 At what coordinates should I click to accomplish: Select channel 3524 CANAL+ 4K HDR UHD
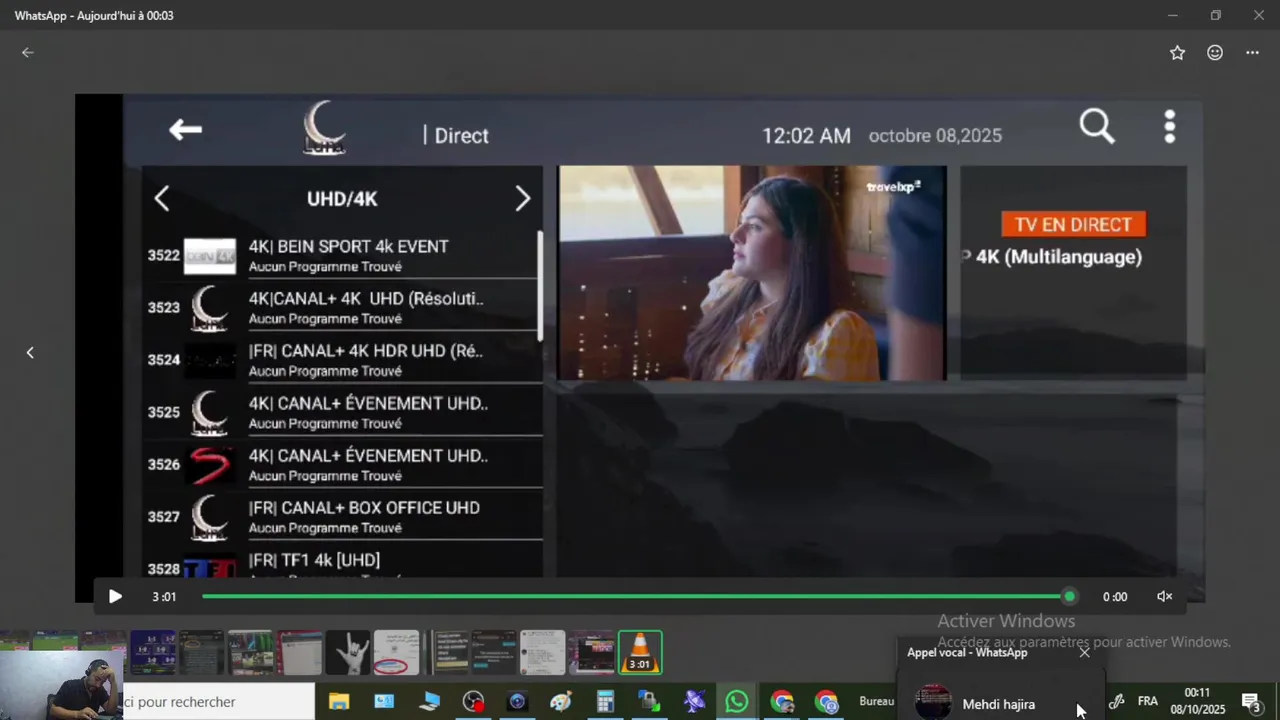343,359
